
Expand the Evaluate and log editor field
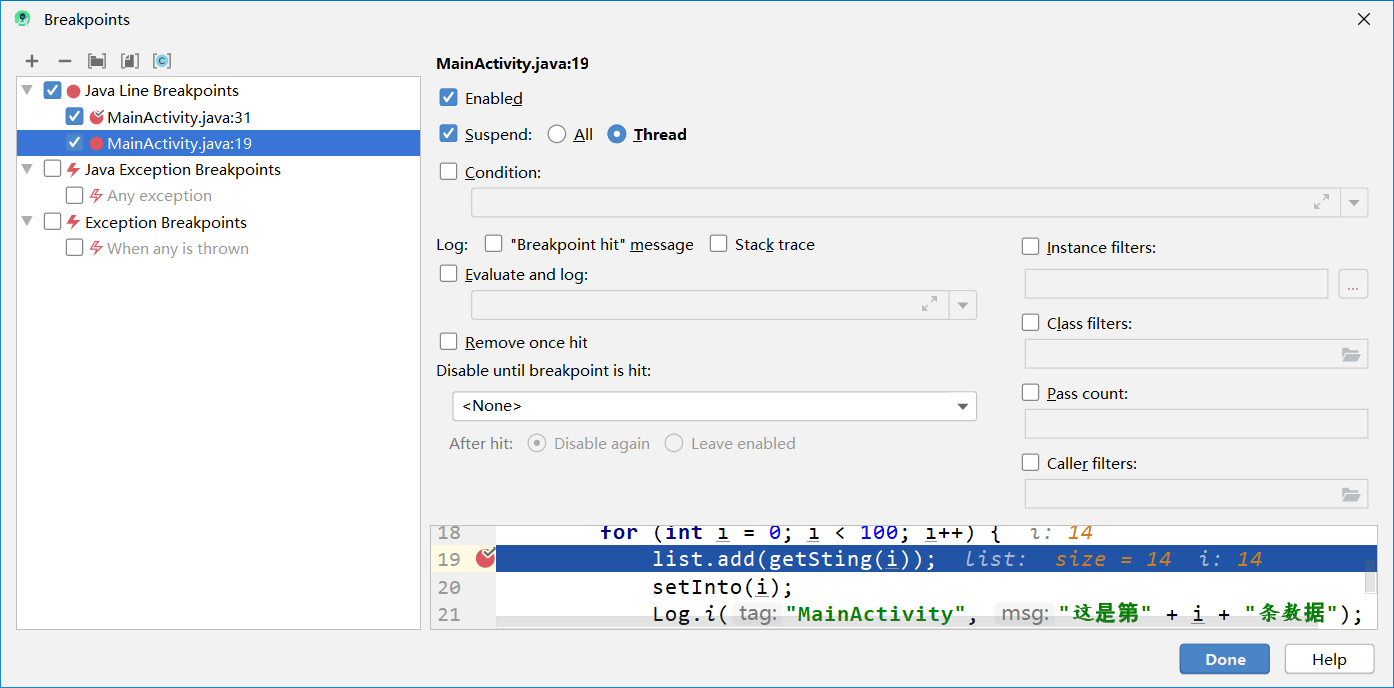click(x=930, y=304)
